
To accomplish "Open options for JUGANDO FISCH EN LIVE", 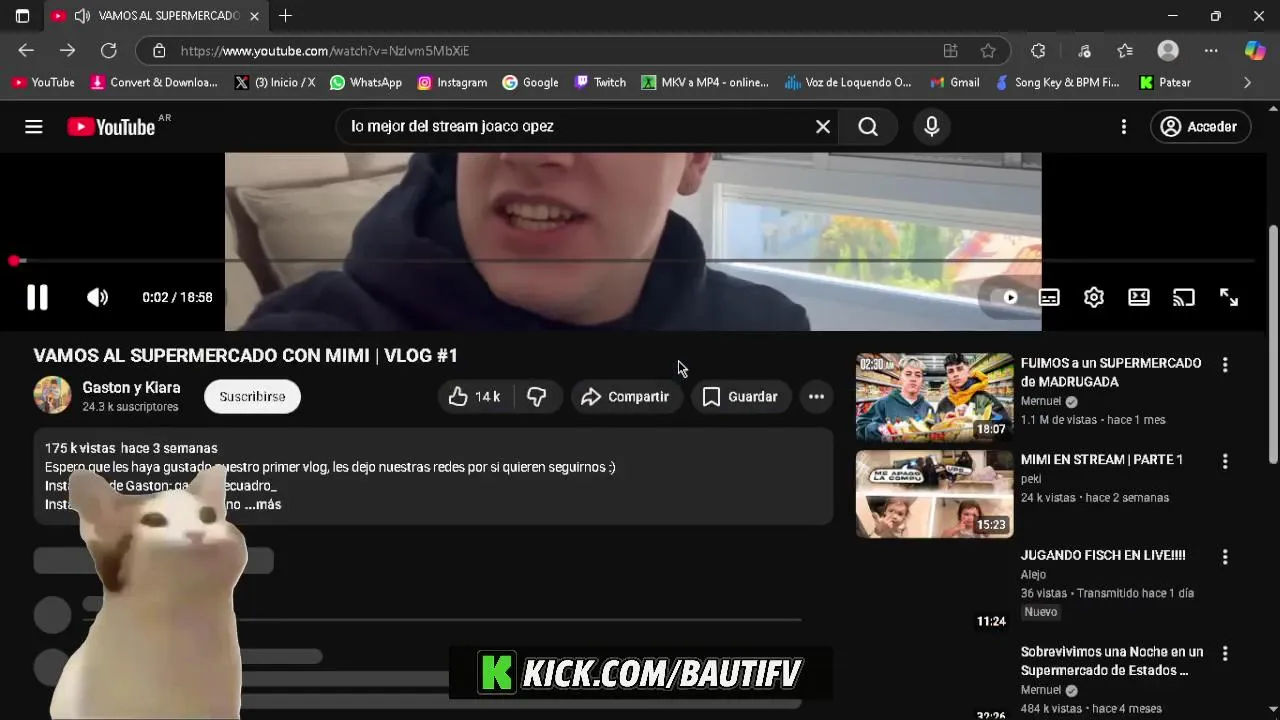I will coord(1225,557).
